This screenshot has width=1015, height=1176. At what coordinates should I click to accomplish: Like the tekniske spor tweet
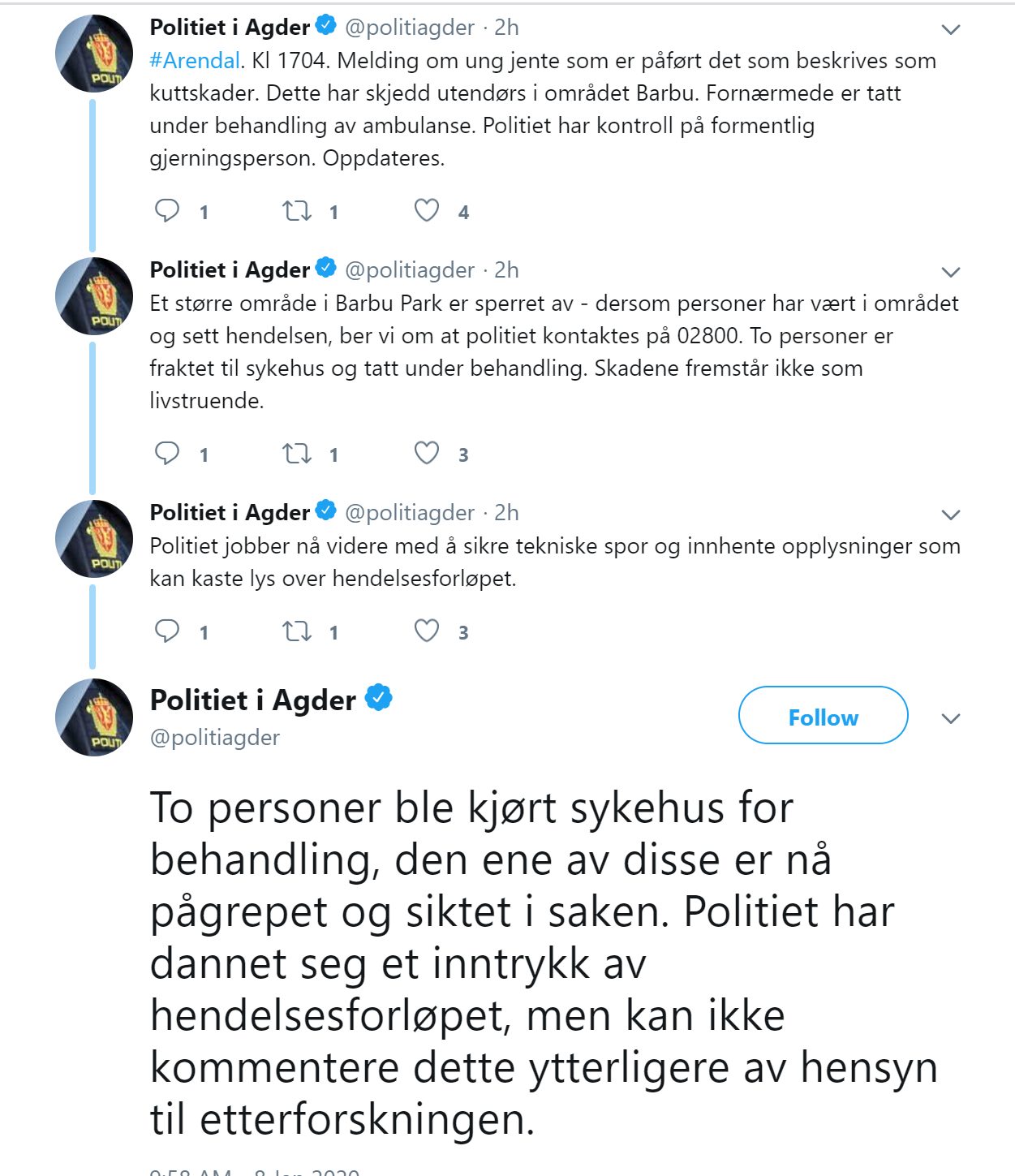tap(427, 631)
